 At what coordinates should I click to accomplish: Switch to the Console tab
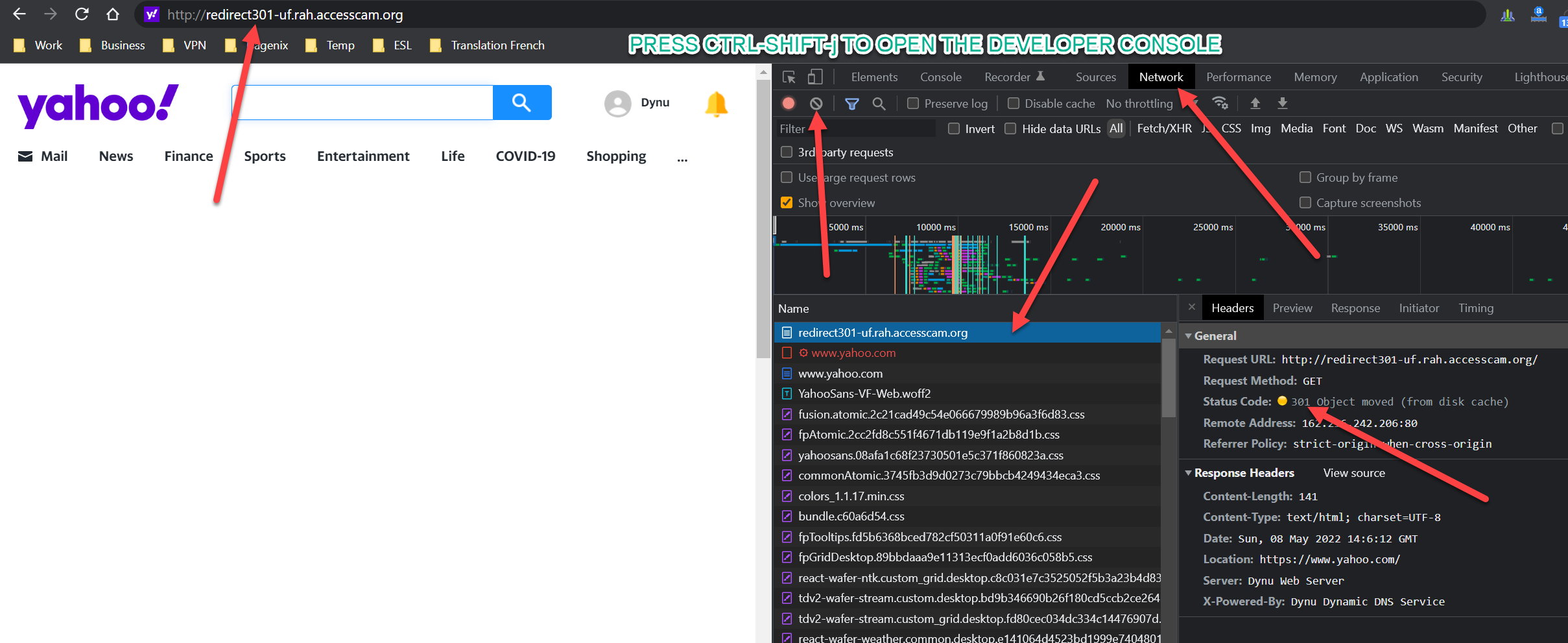[940, 77]
